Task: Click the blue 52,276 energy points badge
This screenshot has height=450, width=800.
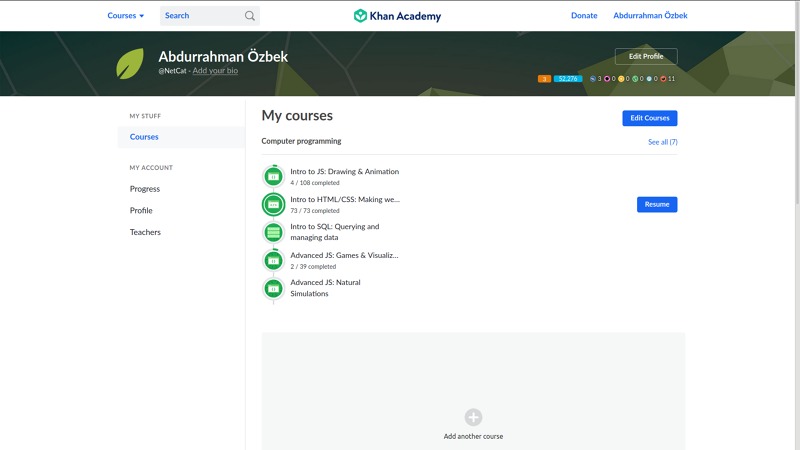Action: [568, 79]
